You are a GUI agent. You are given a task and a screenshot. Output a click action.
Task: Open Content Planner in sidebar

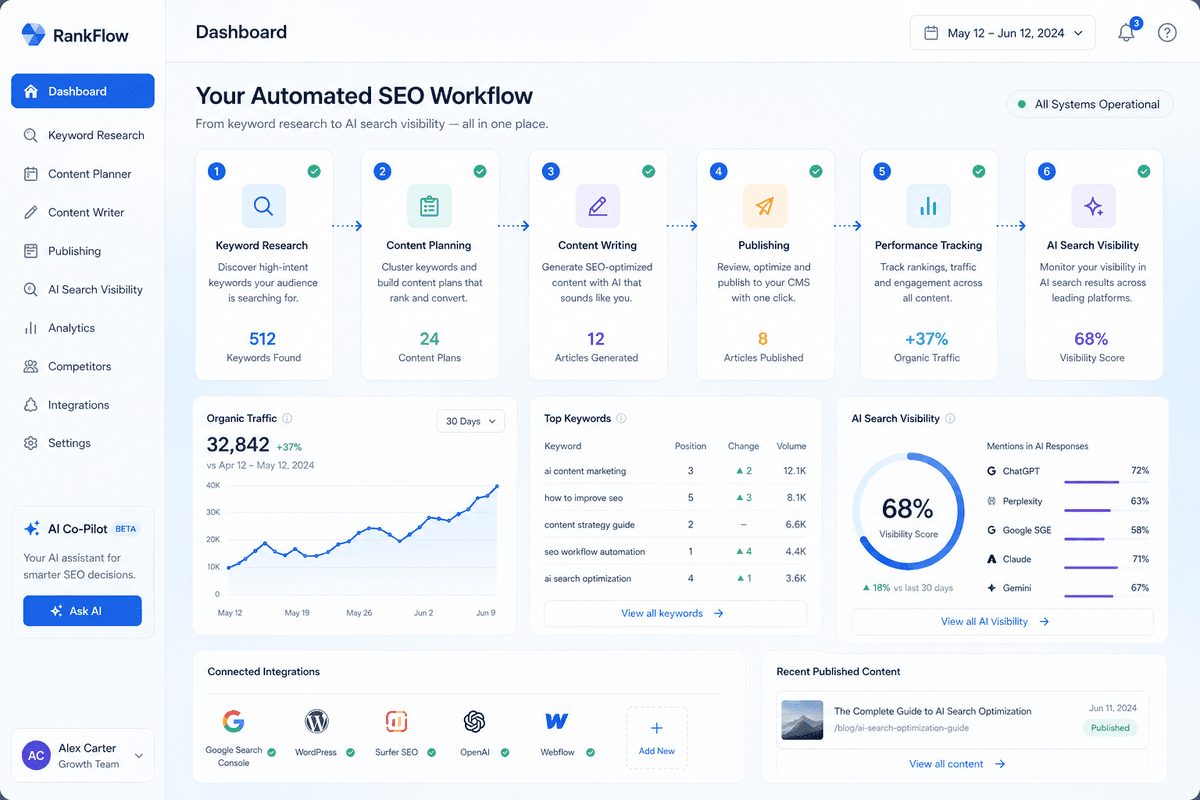(83, 174)
